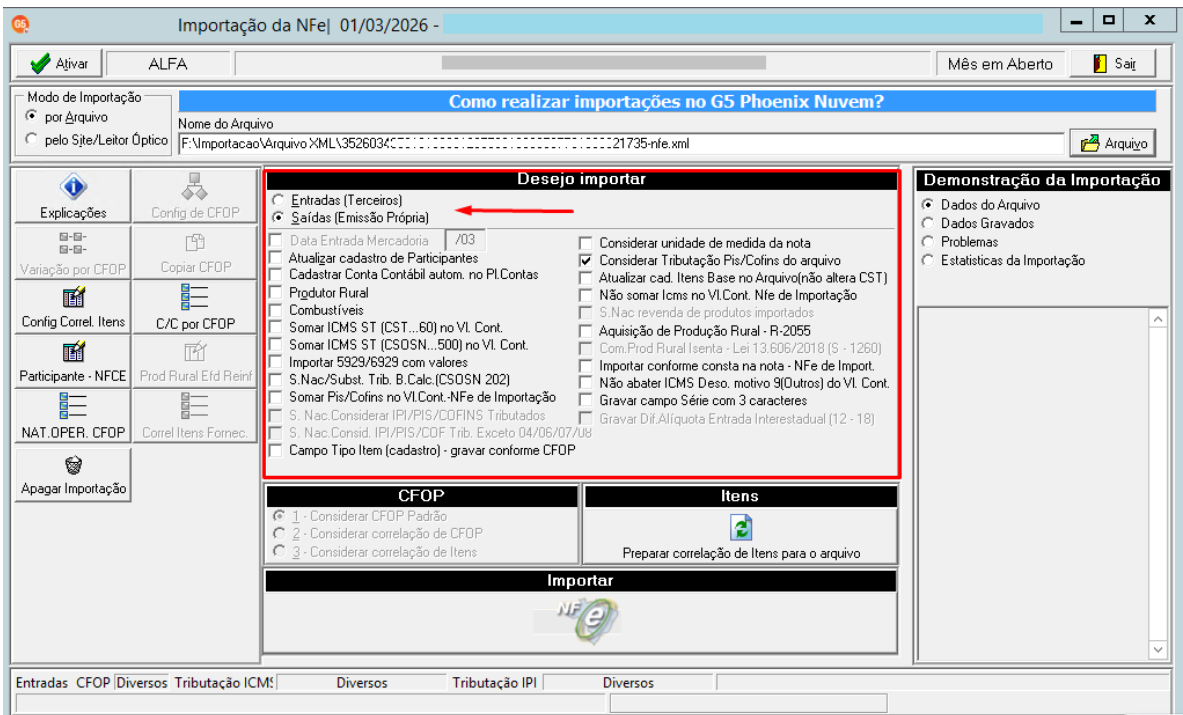Viewport: 1183px width, 715px height.
Task: Click the Ativar checkmark button
Action: pyautogui.click(x=60, y=64)
